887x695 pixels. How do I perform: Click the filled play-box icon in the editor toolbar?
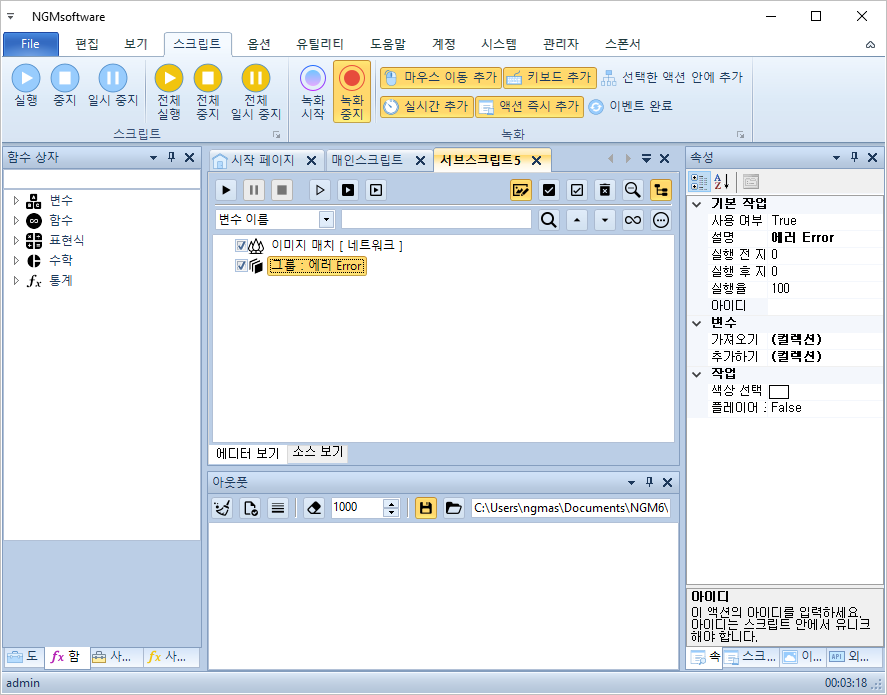coord(348,190)
